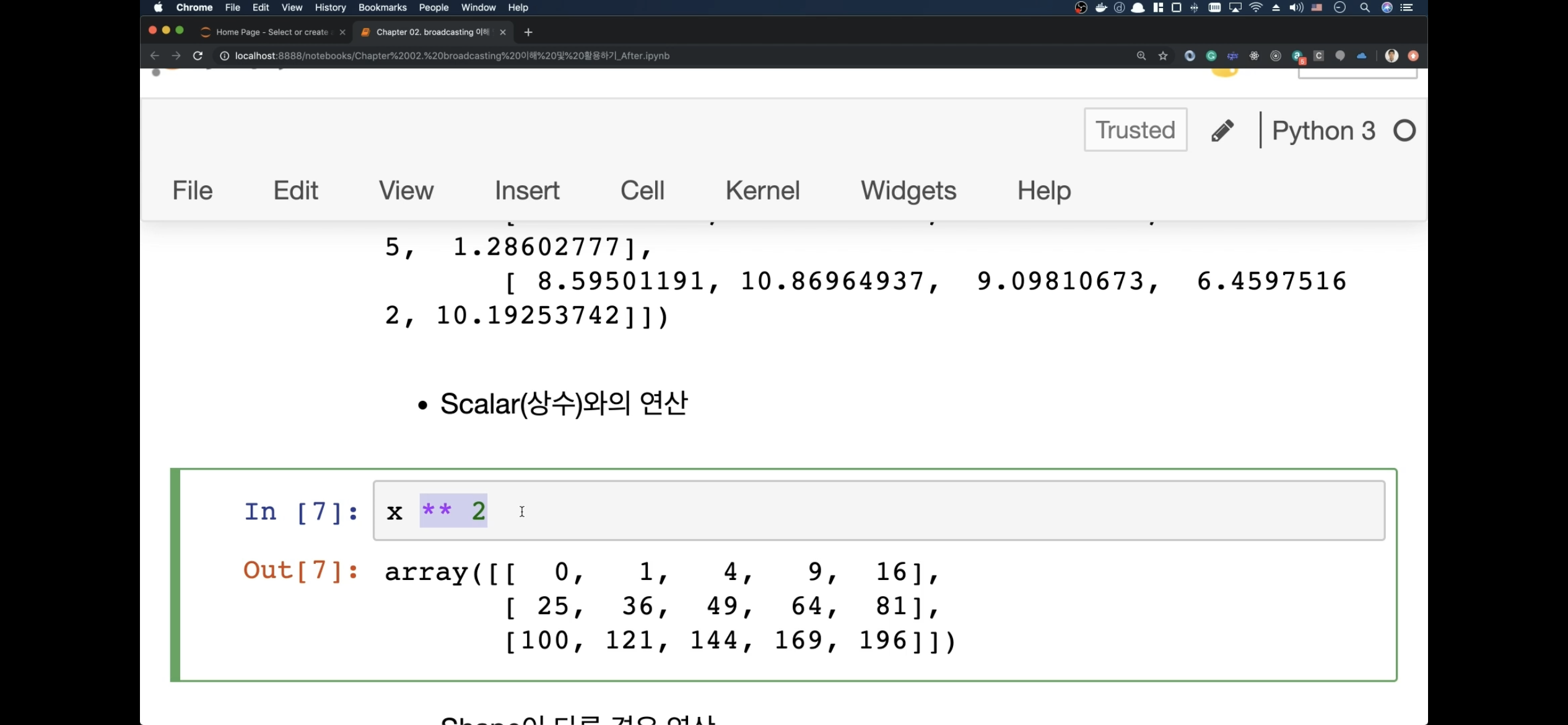Open the Kernel menu
Viewport: 1568px width, 725px height.
tap(762, 190)
